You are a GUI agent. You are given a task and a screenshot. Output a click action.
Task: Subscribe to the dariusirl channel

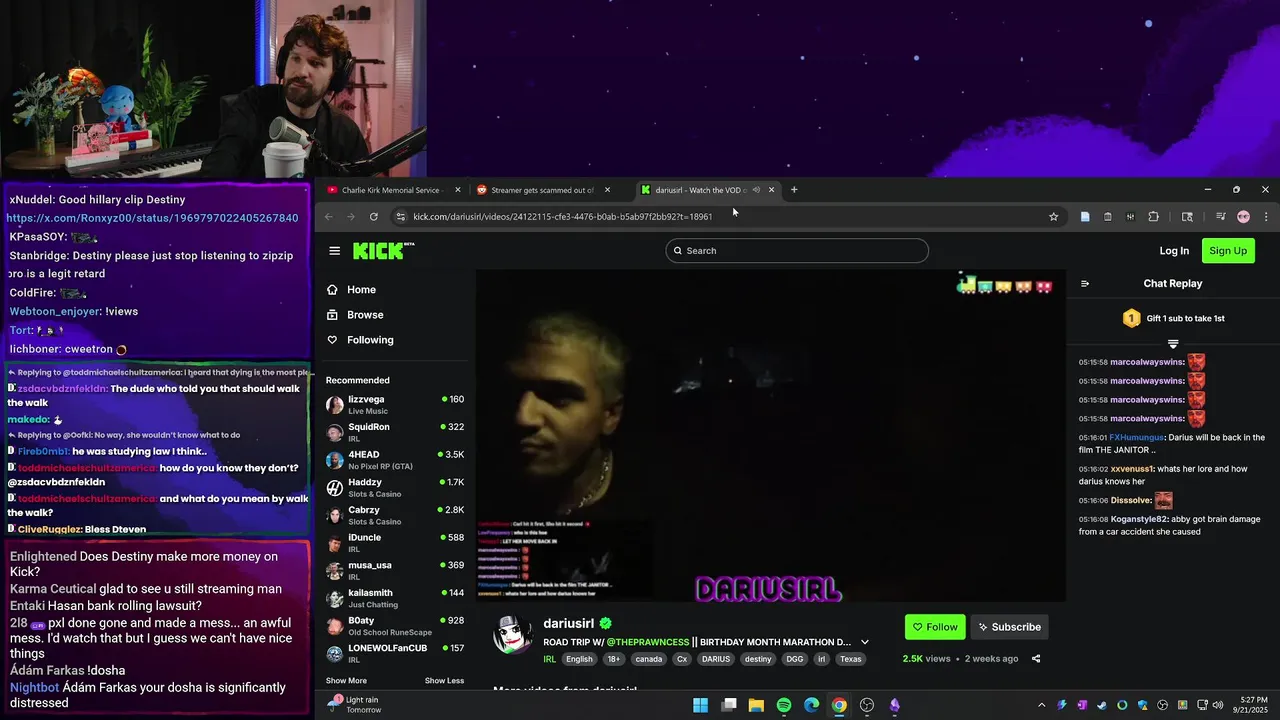point(1009,627)
